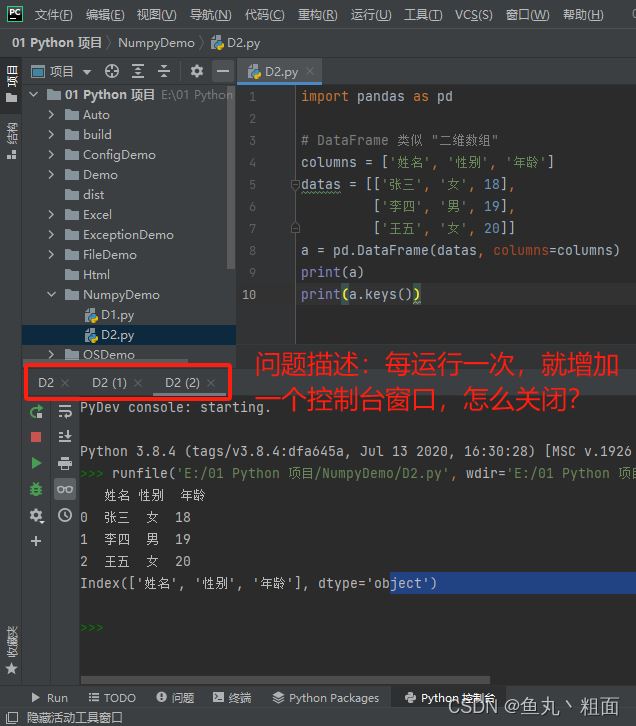Open console settings gear icon

pyautogui.click(x=36, y=515)
